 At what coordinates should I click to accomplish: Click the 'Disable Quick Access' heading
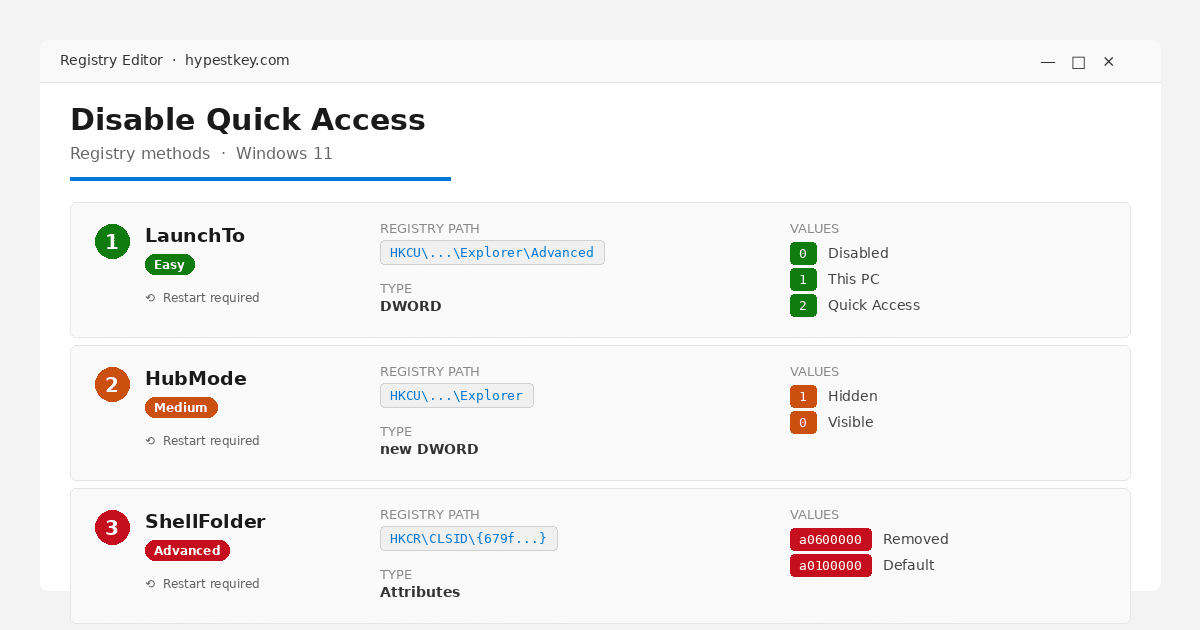[248, 120]
